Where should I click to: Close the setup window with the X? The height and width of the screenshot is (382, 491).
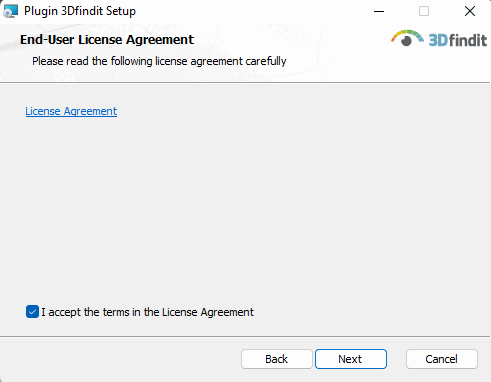click(x=470, y=11)
